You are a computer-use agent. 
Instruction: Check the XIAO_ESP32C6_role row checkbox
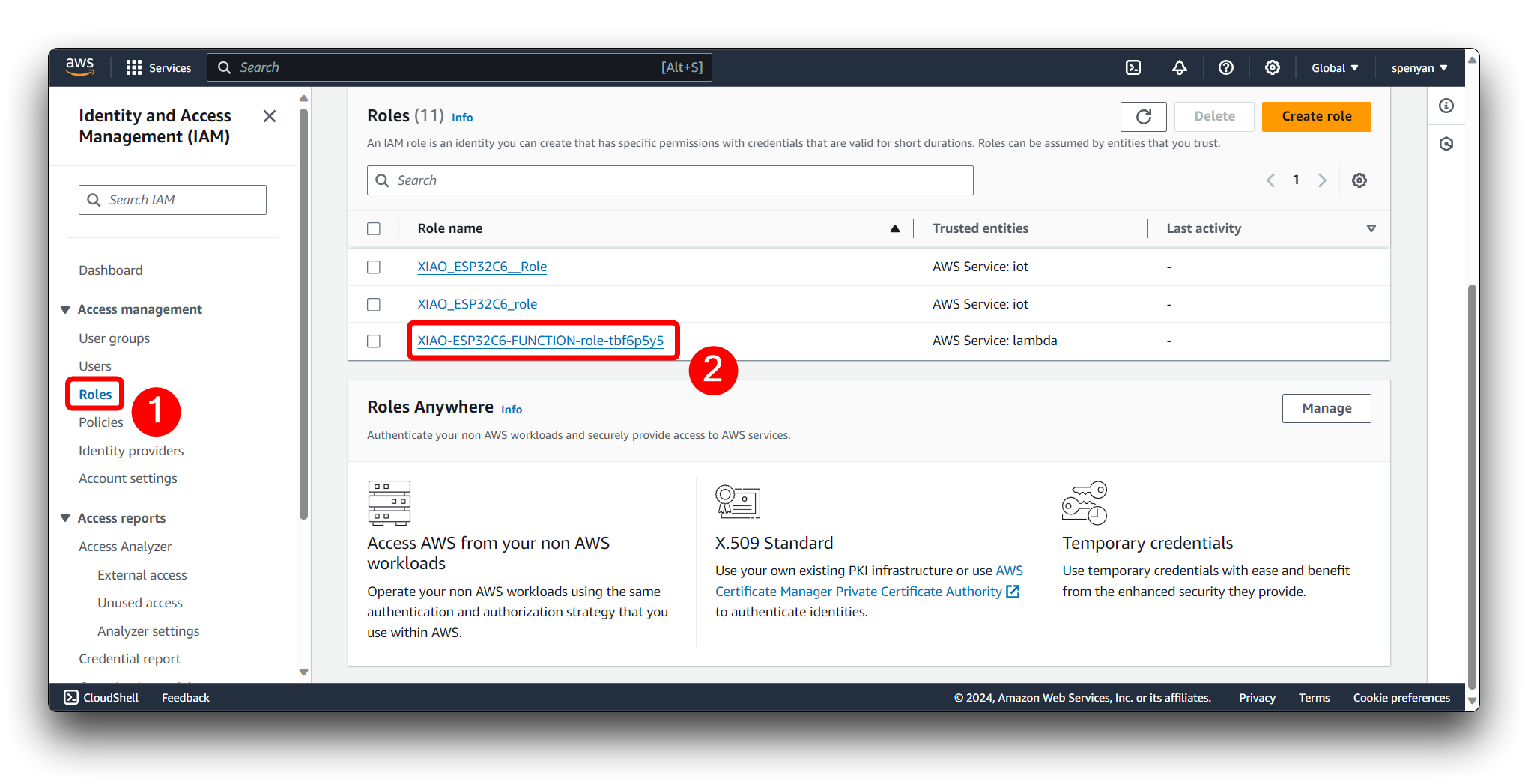[x=374, y=304]
